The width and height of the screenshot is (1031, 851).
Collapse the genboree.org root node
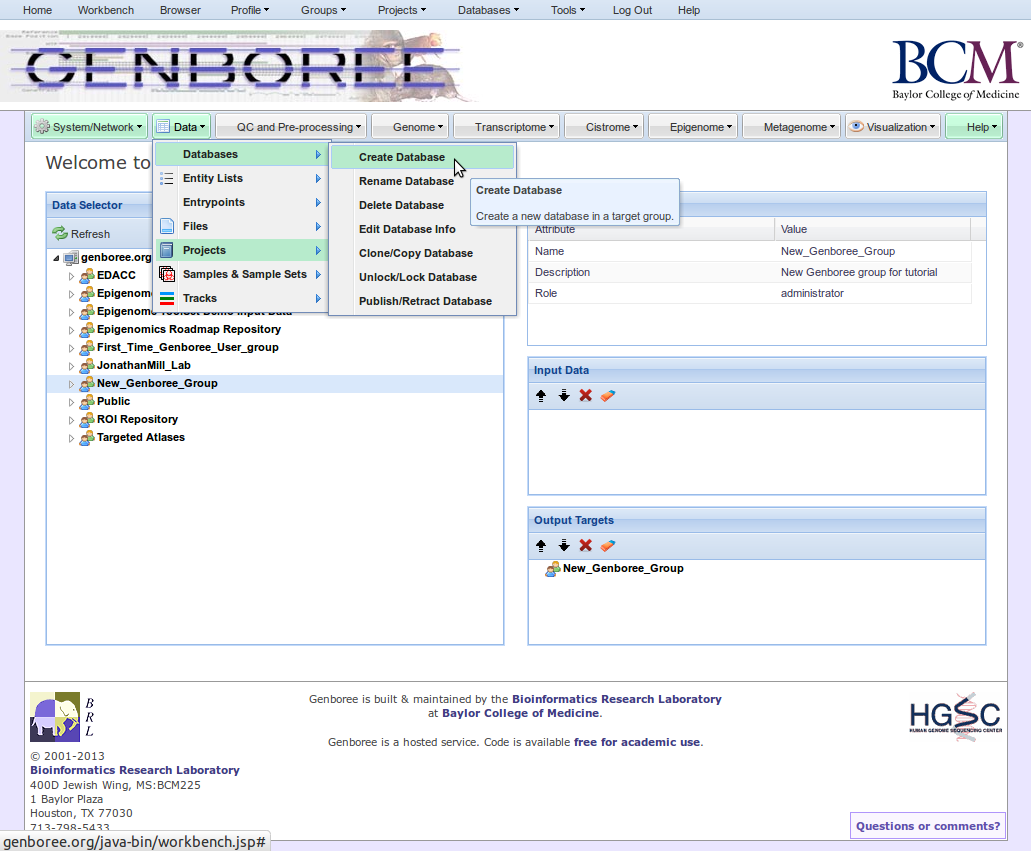[56, 258]
